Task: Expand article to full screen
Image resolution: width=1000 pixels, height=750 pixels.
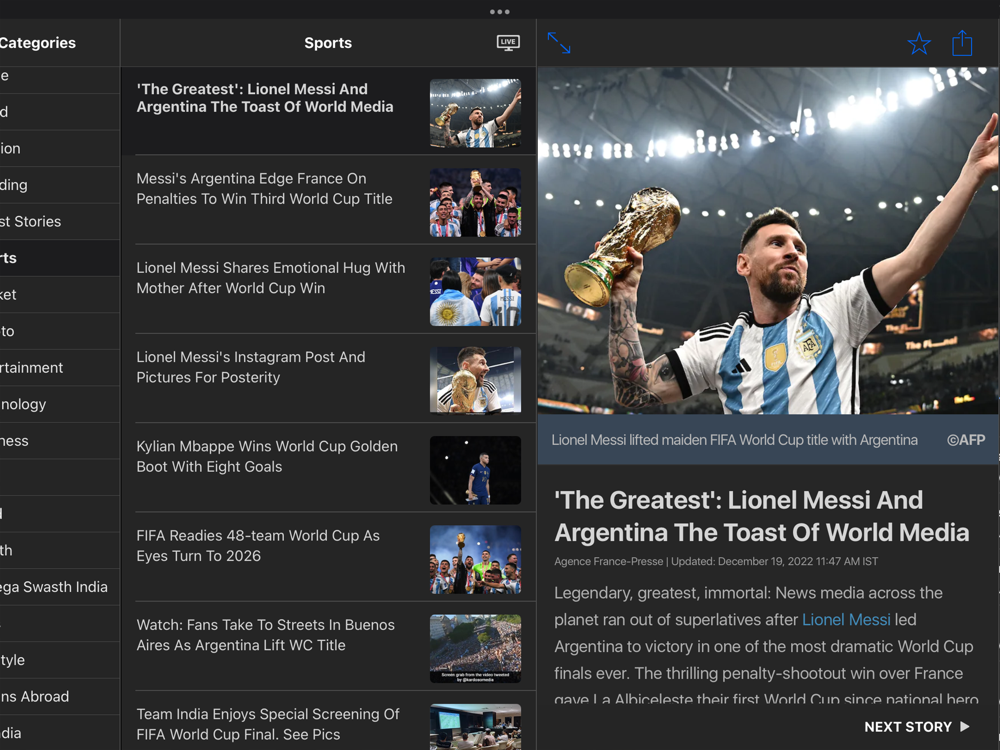Action: coord(559,43)
